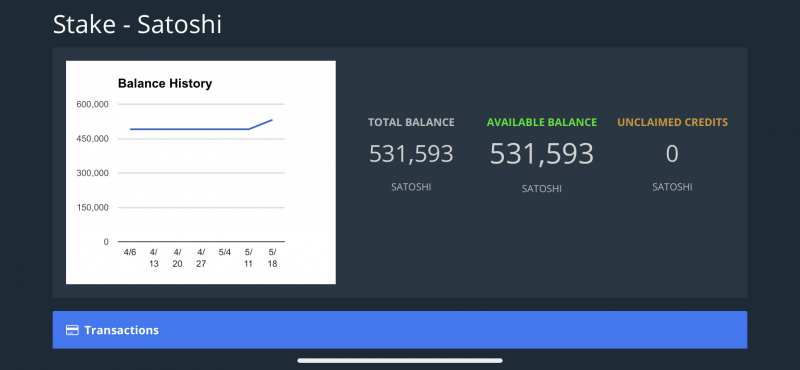Click the 4/13 date axis label
Image resolution: width=800 pixels, height=370 pixels.
pyautogui.click(x=154, y=258)
